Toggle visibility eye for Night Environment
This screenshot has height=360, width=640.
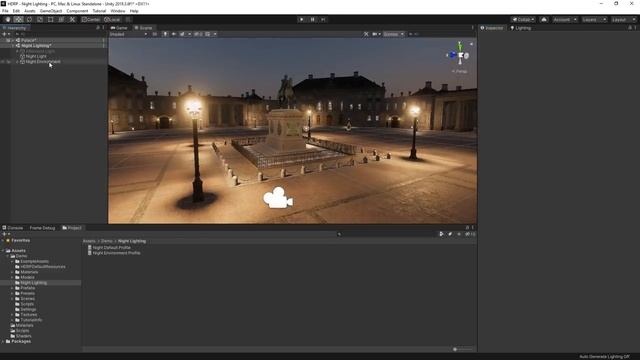pyautogui.click(x=3, y=62)
